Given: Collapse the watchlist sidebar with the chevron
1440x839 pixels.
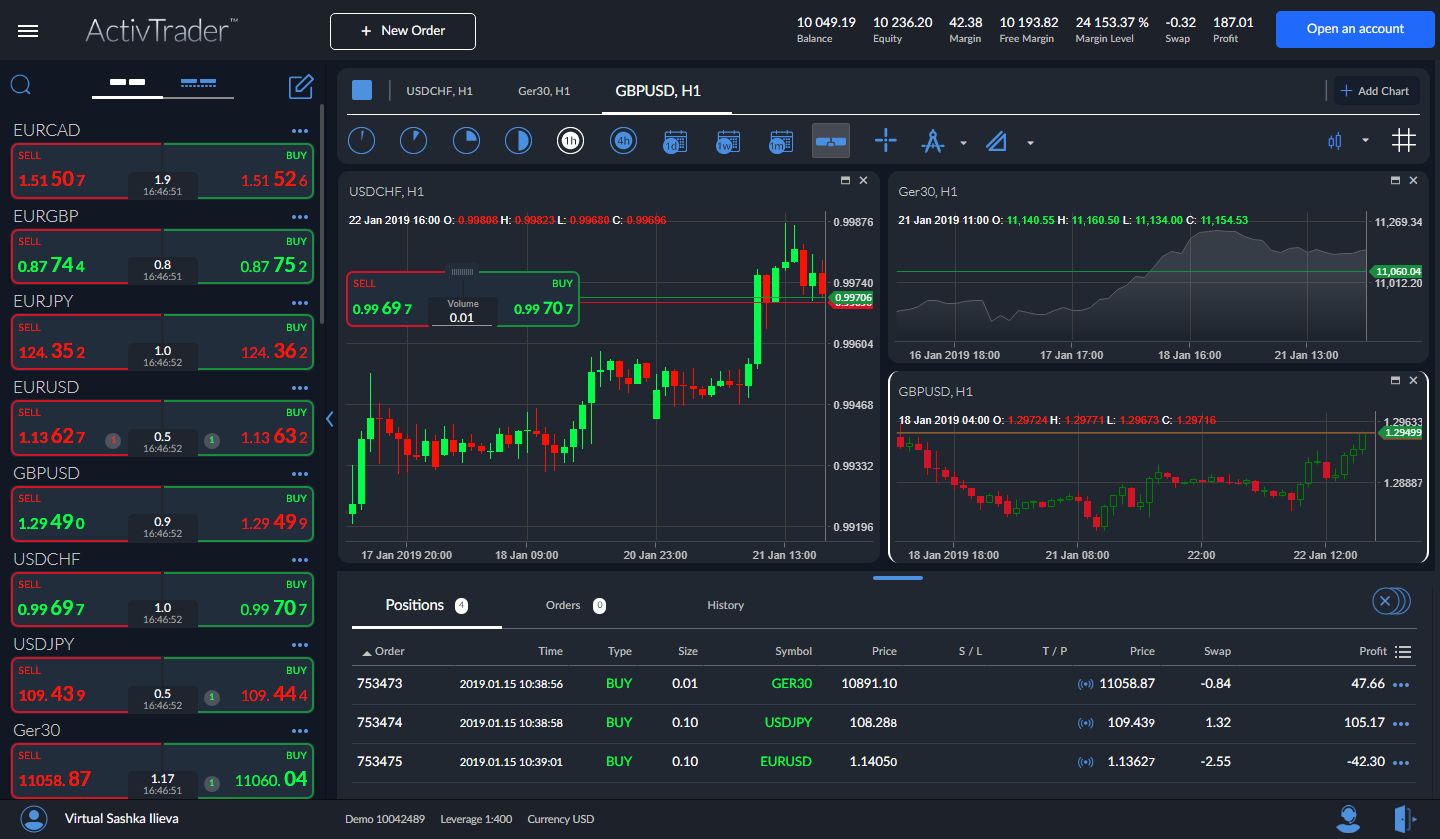Looking at the screenshot, I should [x=330, y=419].
